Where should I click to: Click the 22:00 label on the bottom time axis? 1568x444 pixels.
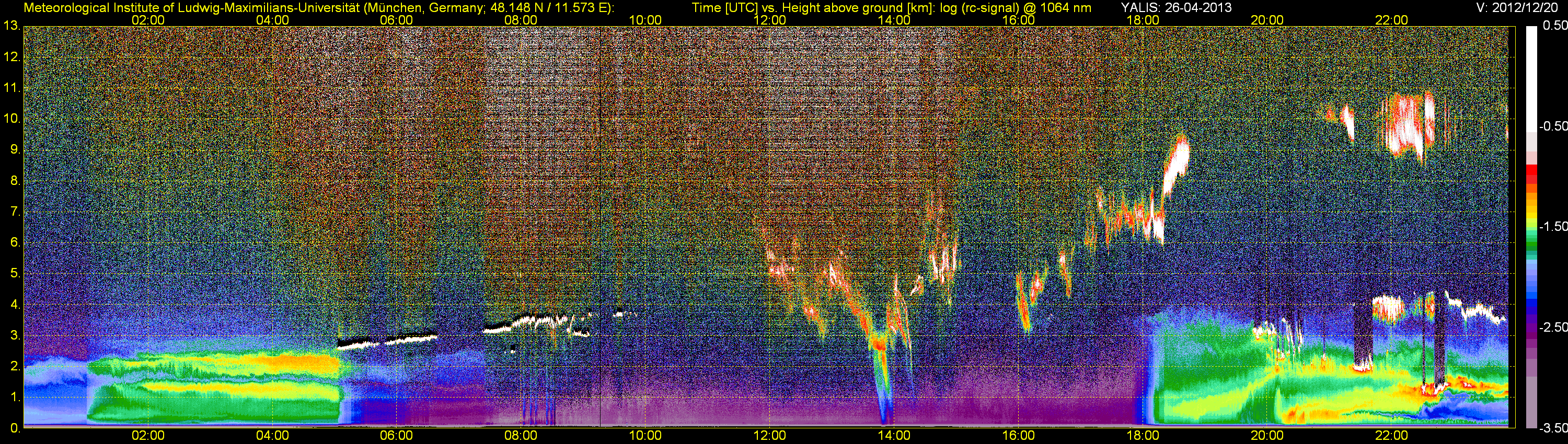point(1391,436)
